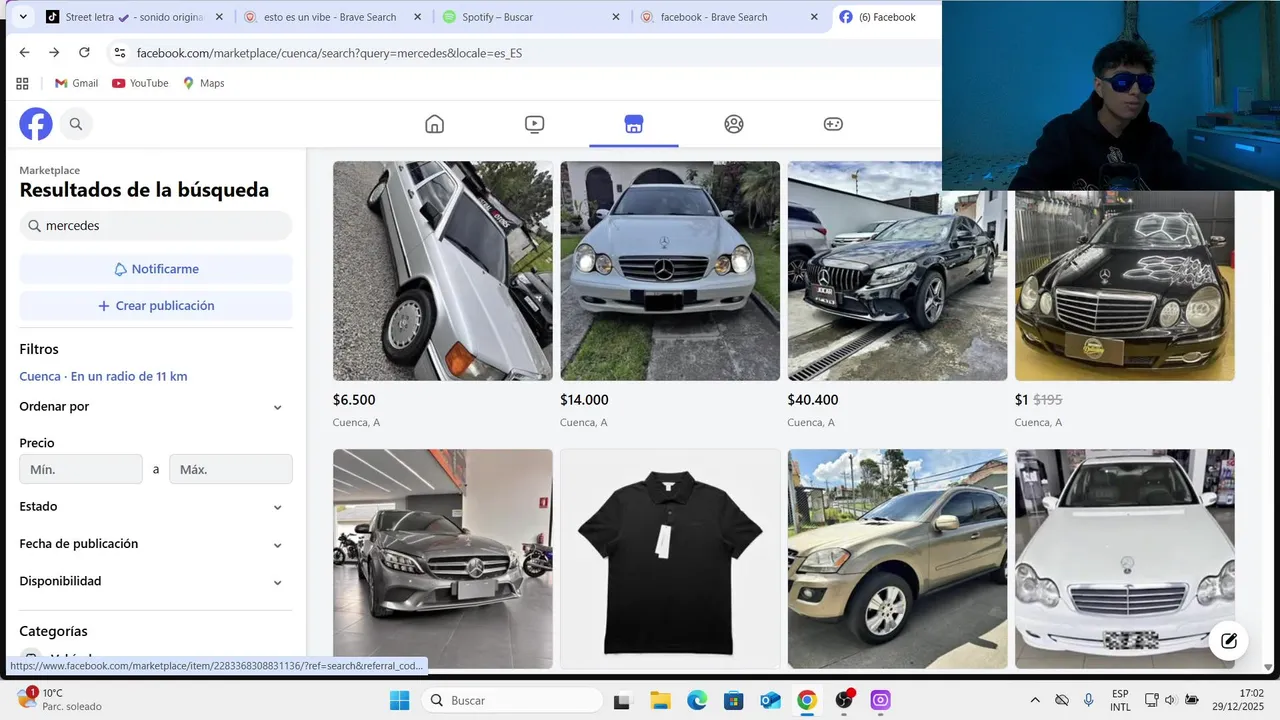Reload the page
This screenshot has width=1280, height=720.
tap(84, 52)
